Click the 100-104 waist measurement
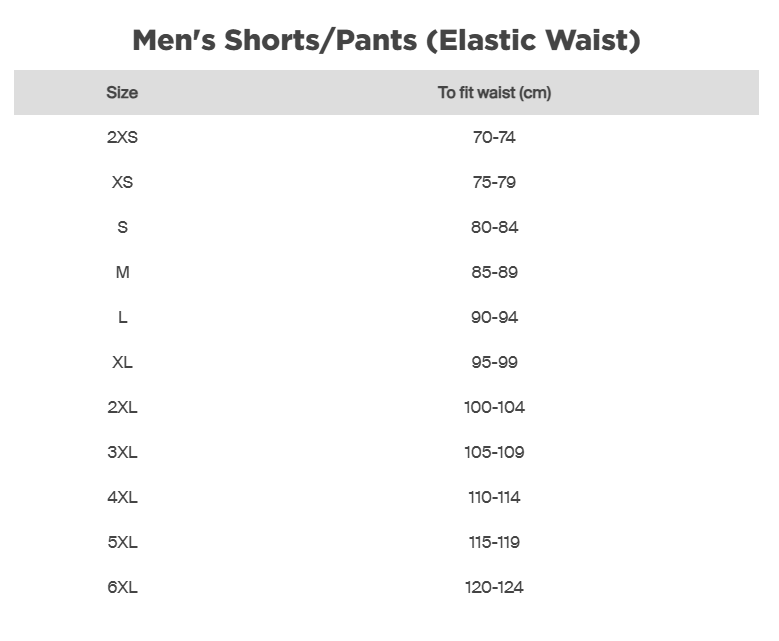779x641 pixels. 494,407
